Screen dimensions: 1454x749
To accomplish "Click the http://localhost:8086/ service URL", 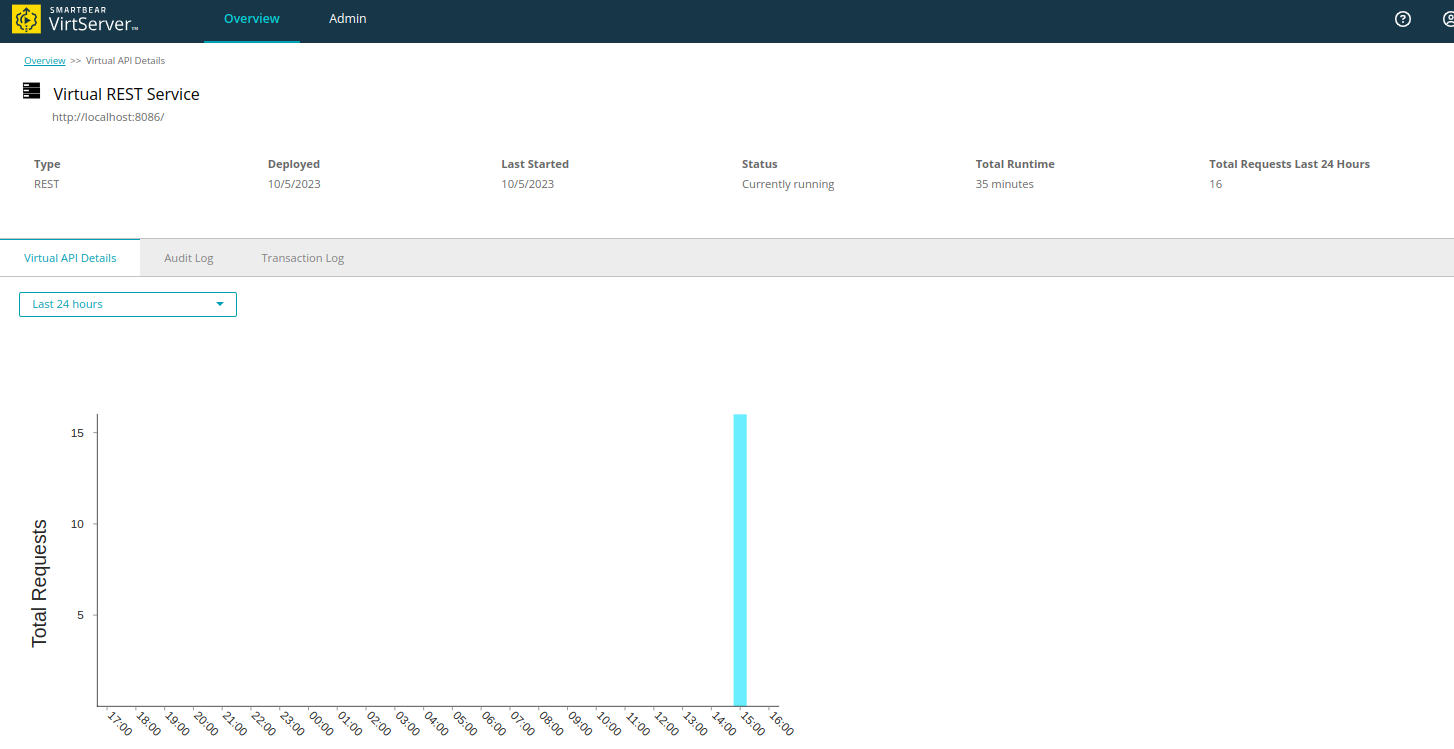I will [108, 117].
